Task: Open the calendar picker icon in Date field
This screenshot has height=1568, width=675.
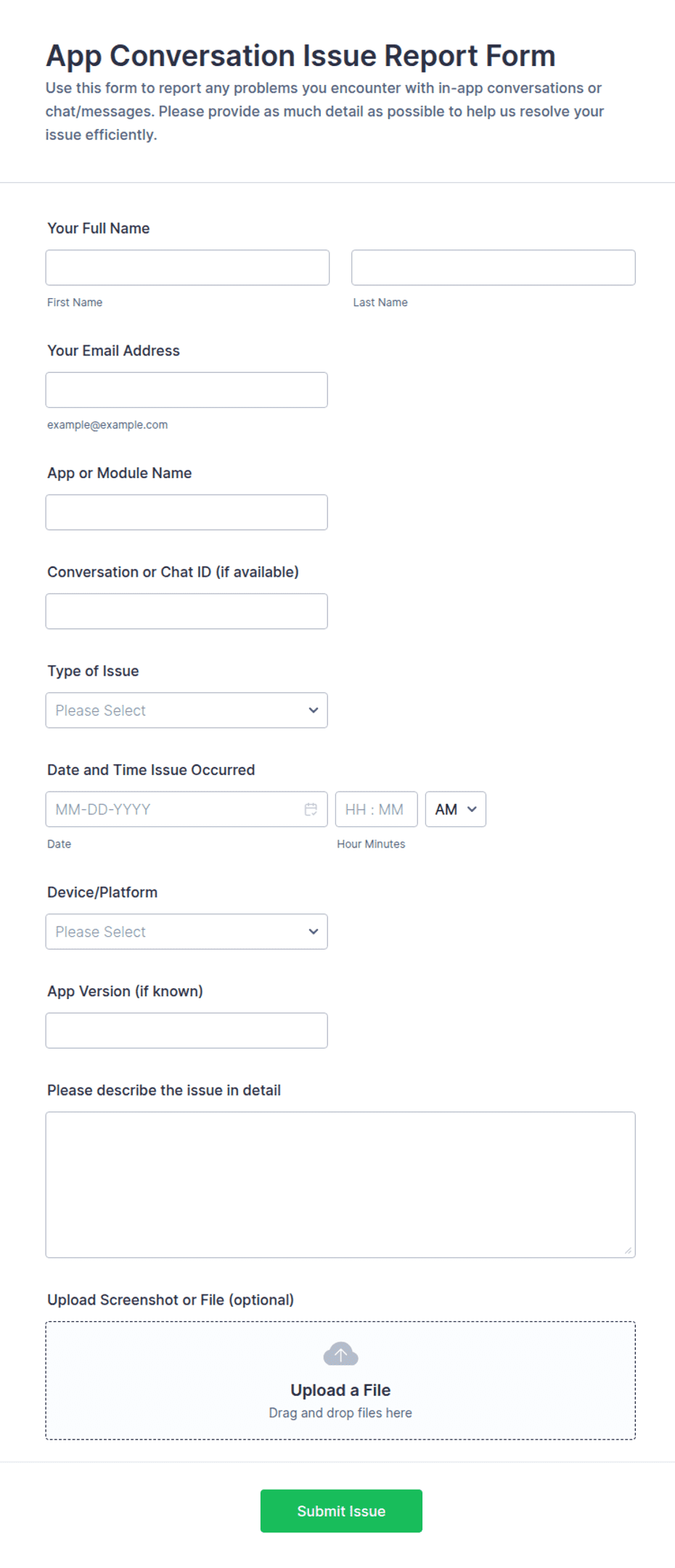Action: pyautogui.click(x=311, y=809)
